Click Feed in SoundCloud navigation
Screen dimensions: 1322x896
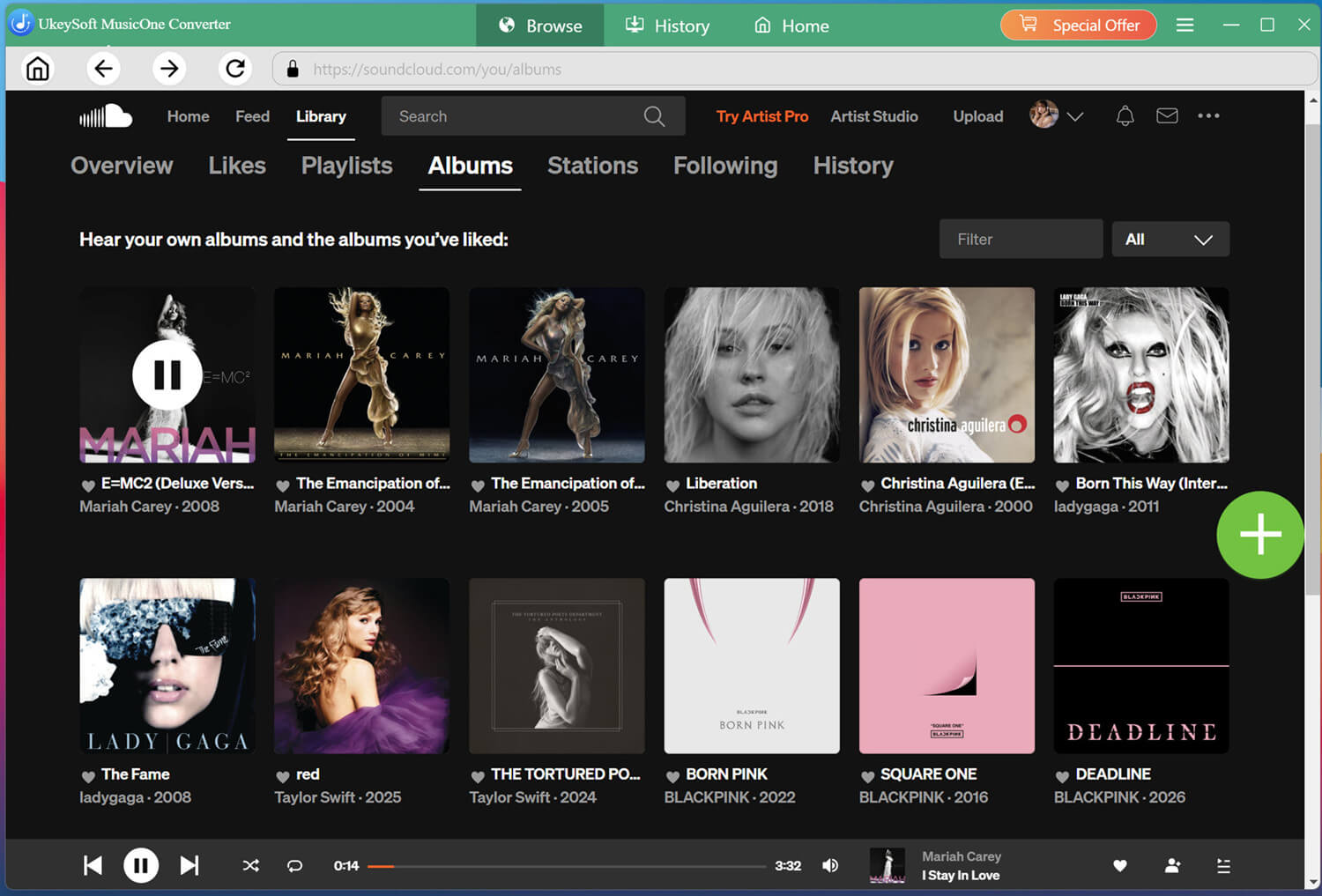tap(252, 116)
